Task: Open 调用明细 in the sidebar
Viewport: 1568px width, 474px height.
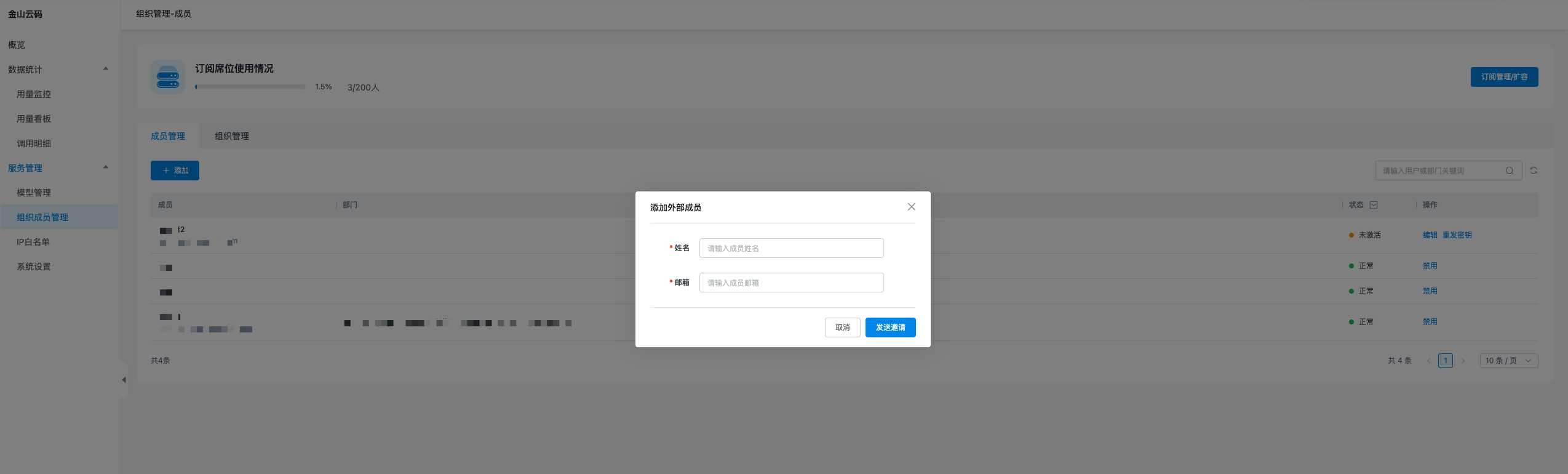Action: (34, 143)
